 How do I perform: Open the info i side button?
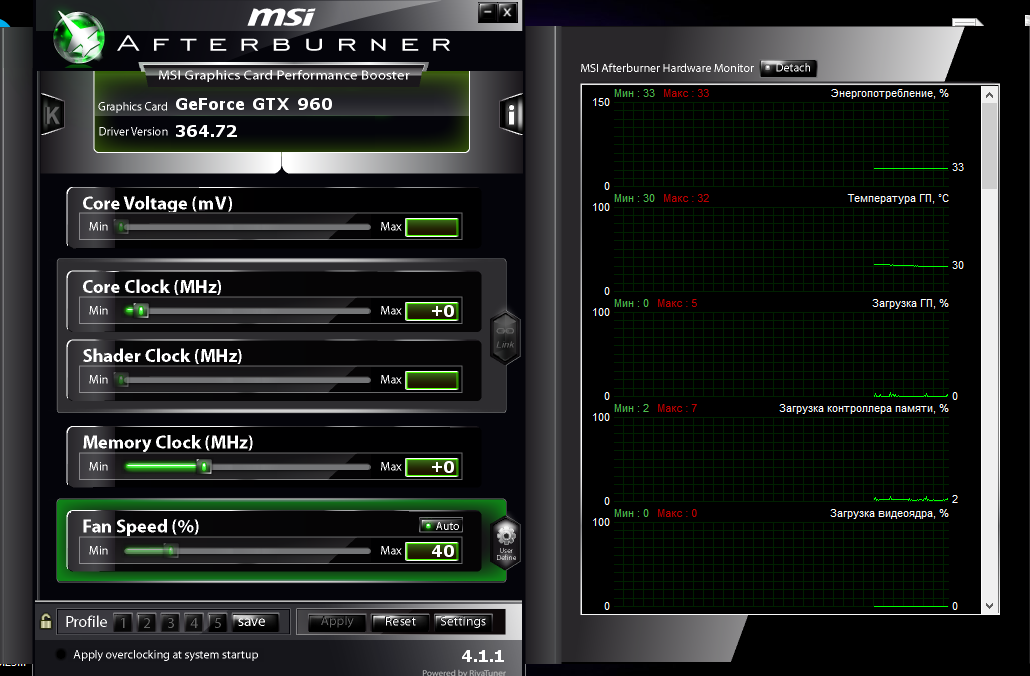point(511,115)
